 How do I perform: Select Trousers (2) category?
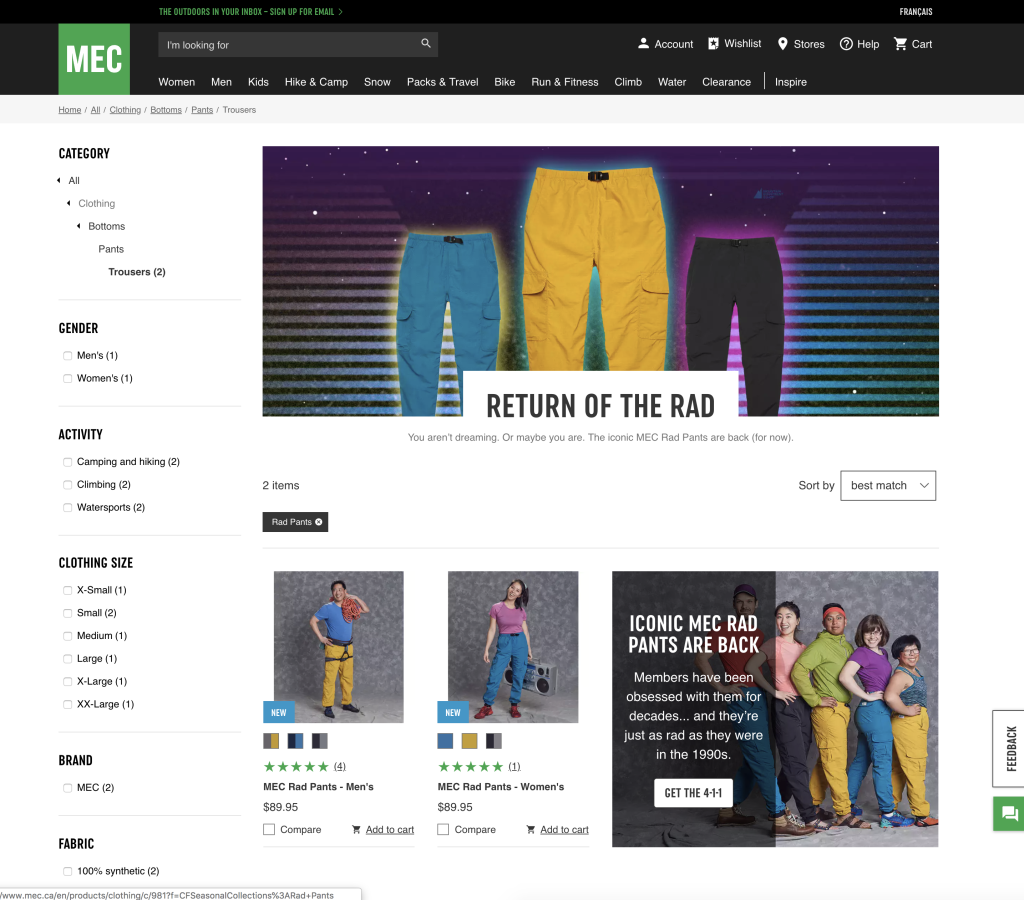click(x=137, y=272)
